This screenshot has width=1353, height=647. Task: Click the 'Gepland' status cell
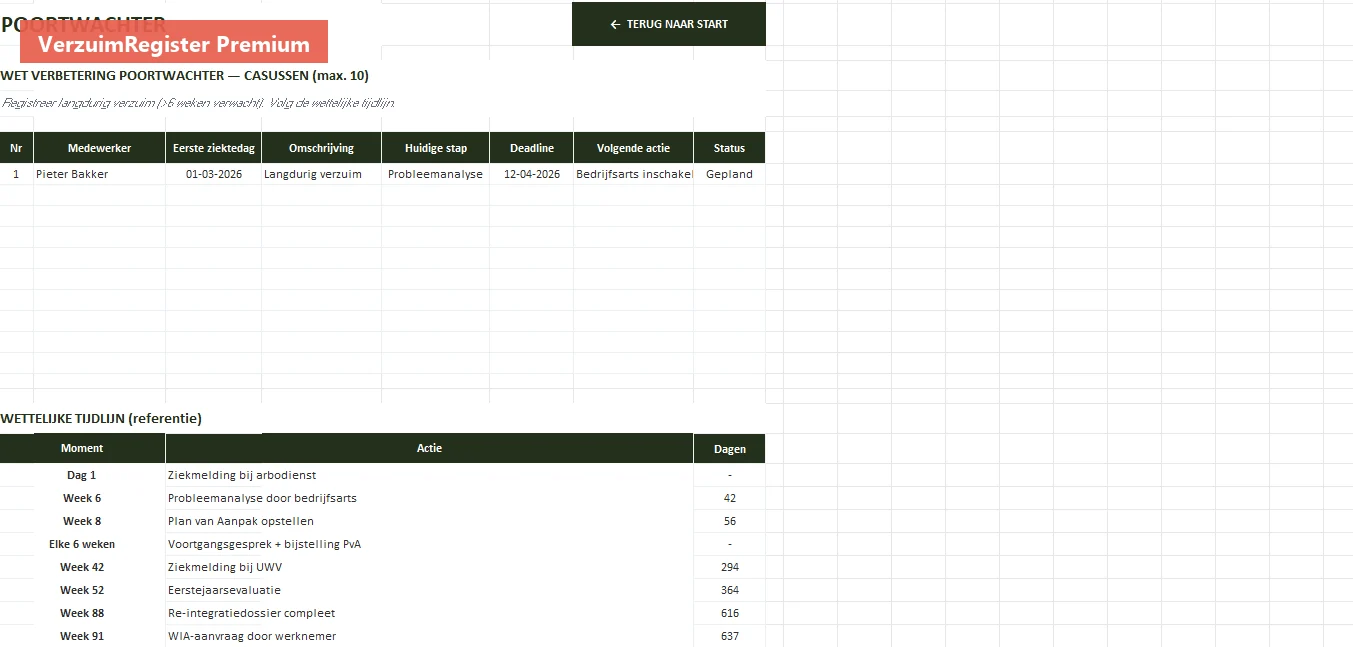click(729, 174)
